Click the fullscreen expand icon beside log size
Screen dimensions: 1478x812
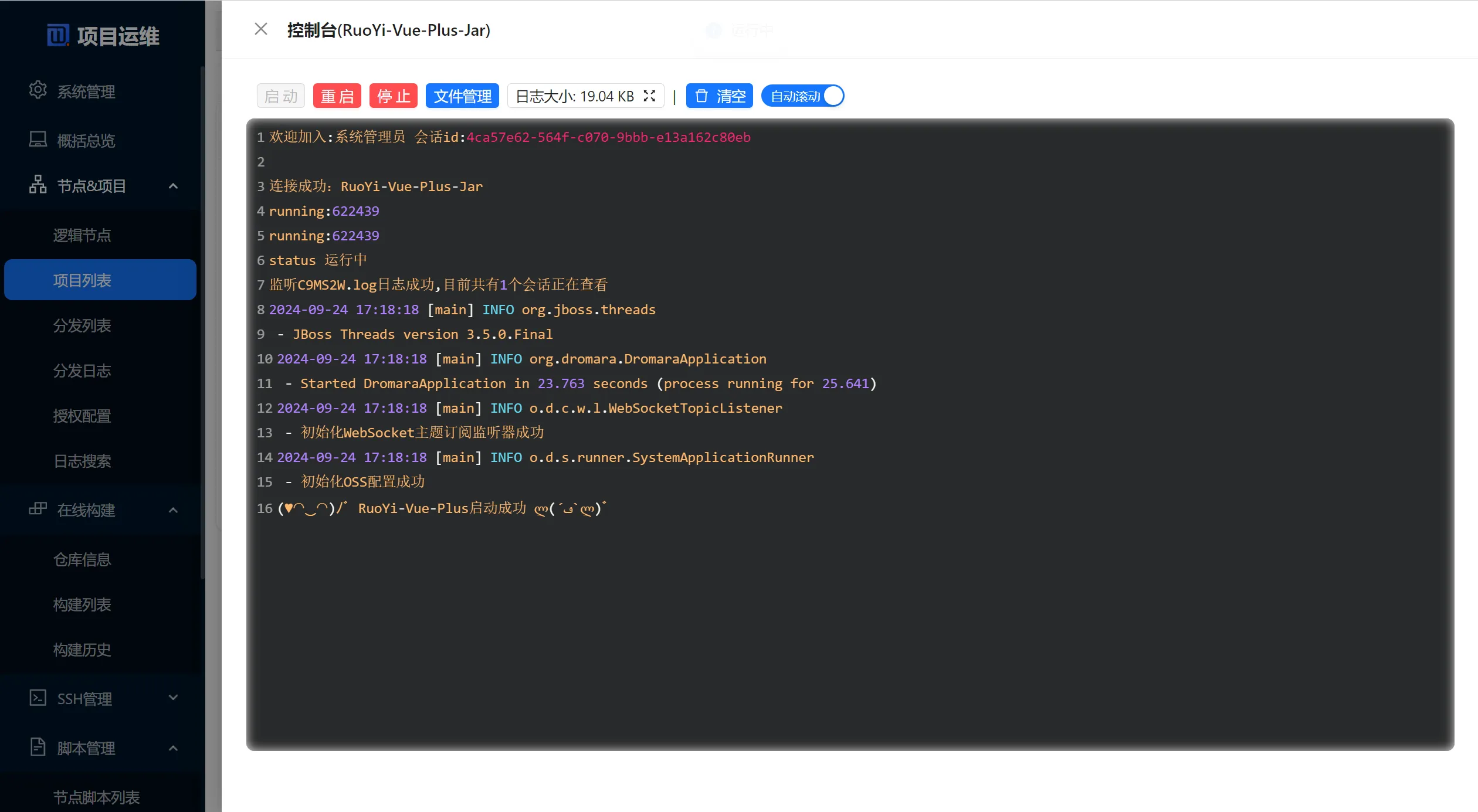(649, 96)
